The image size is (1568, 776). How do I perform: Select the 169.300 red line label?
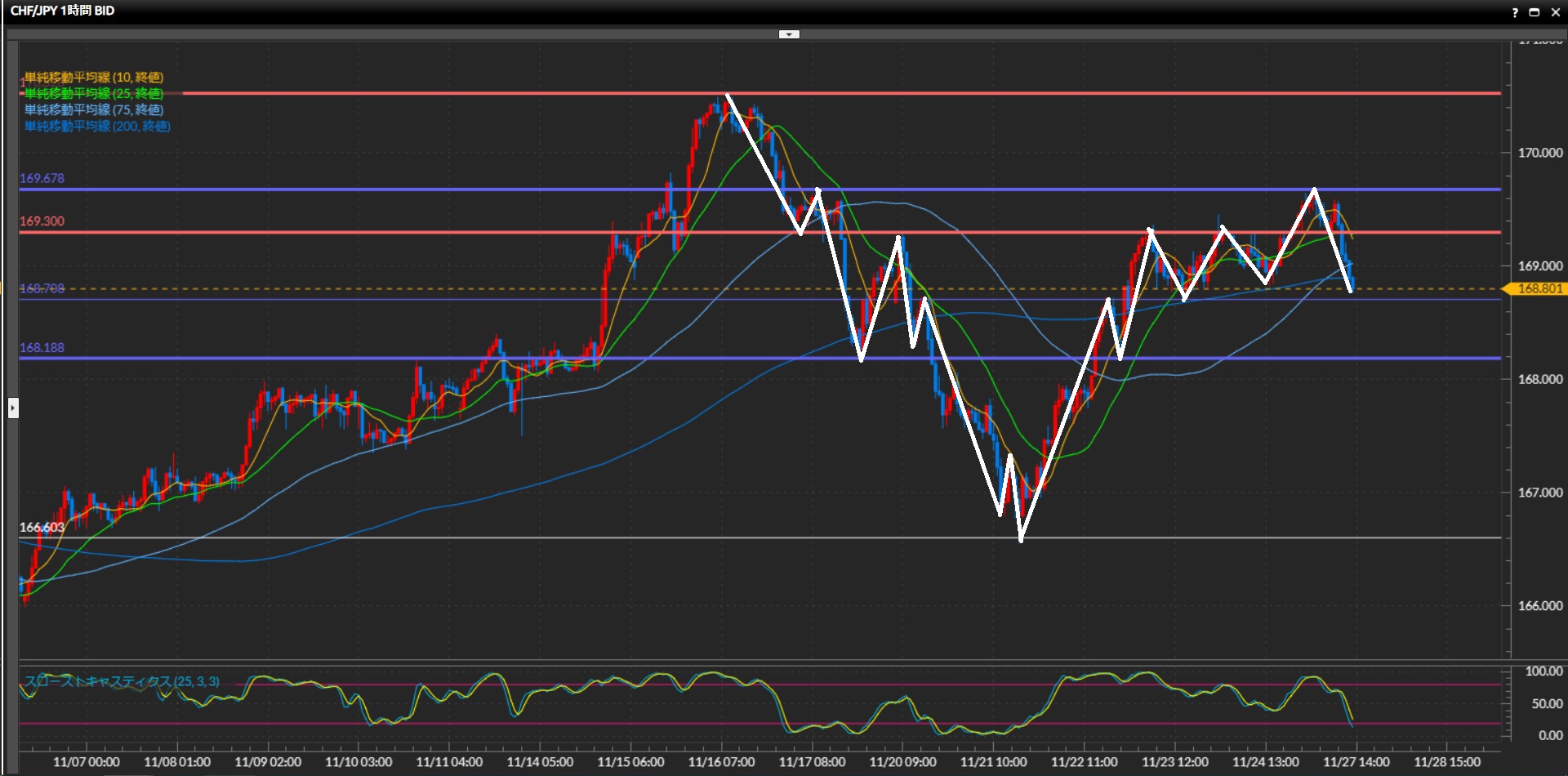click(42, 221)
